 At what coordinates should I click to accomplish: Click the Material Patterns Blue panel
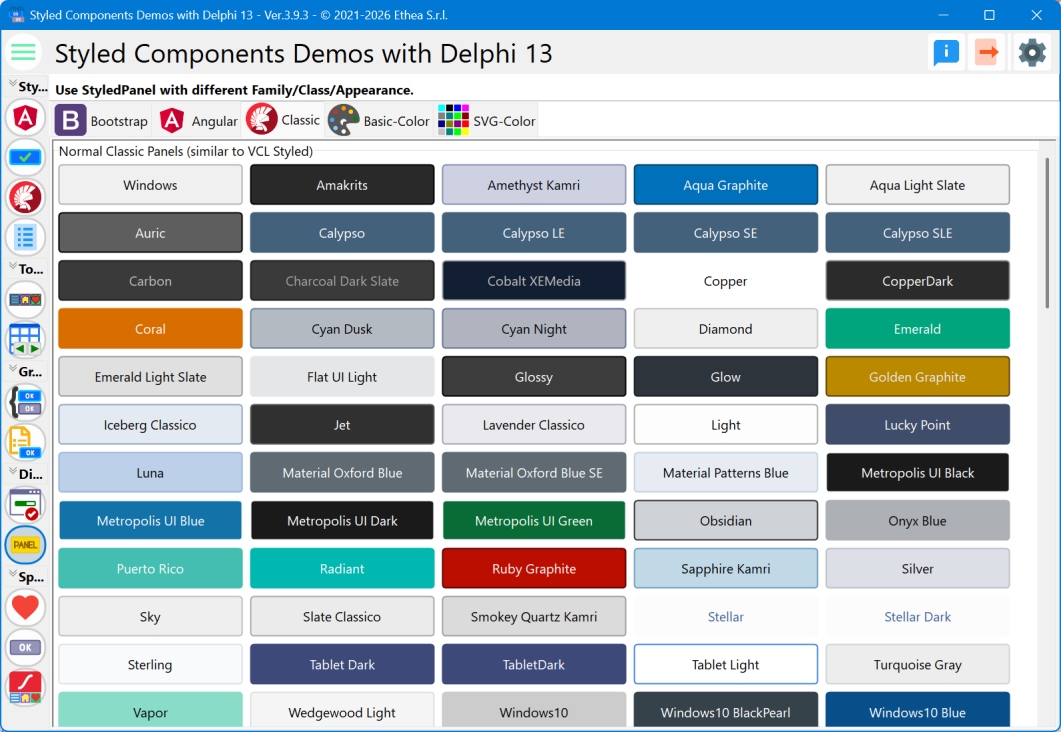725,473
